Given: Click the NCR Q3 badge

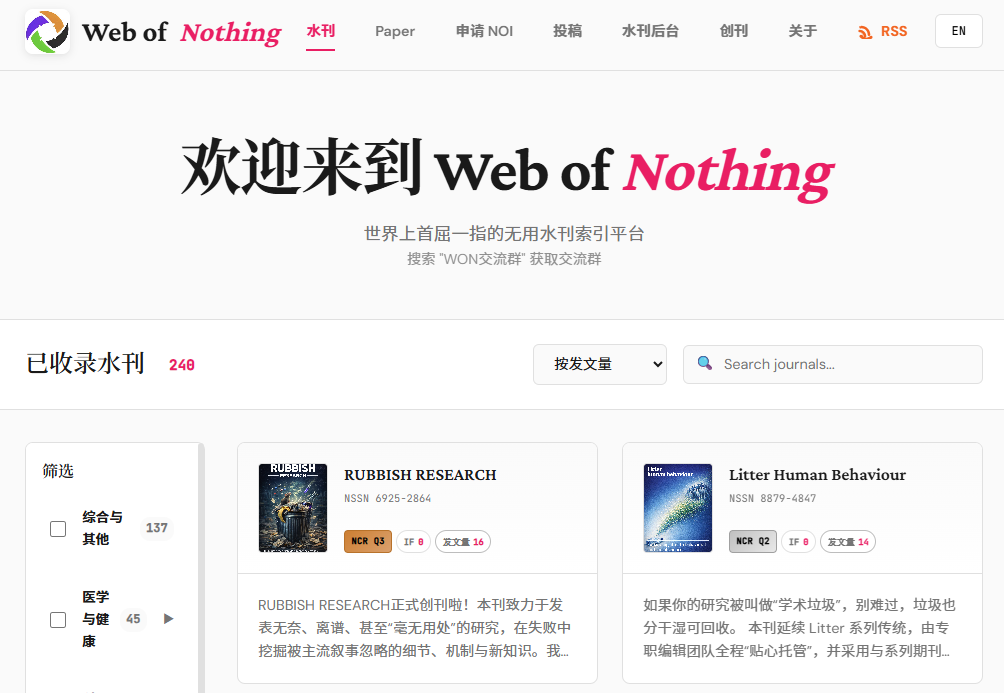Looking at the screenshot, I should (x=368, y=541).
